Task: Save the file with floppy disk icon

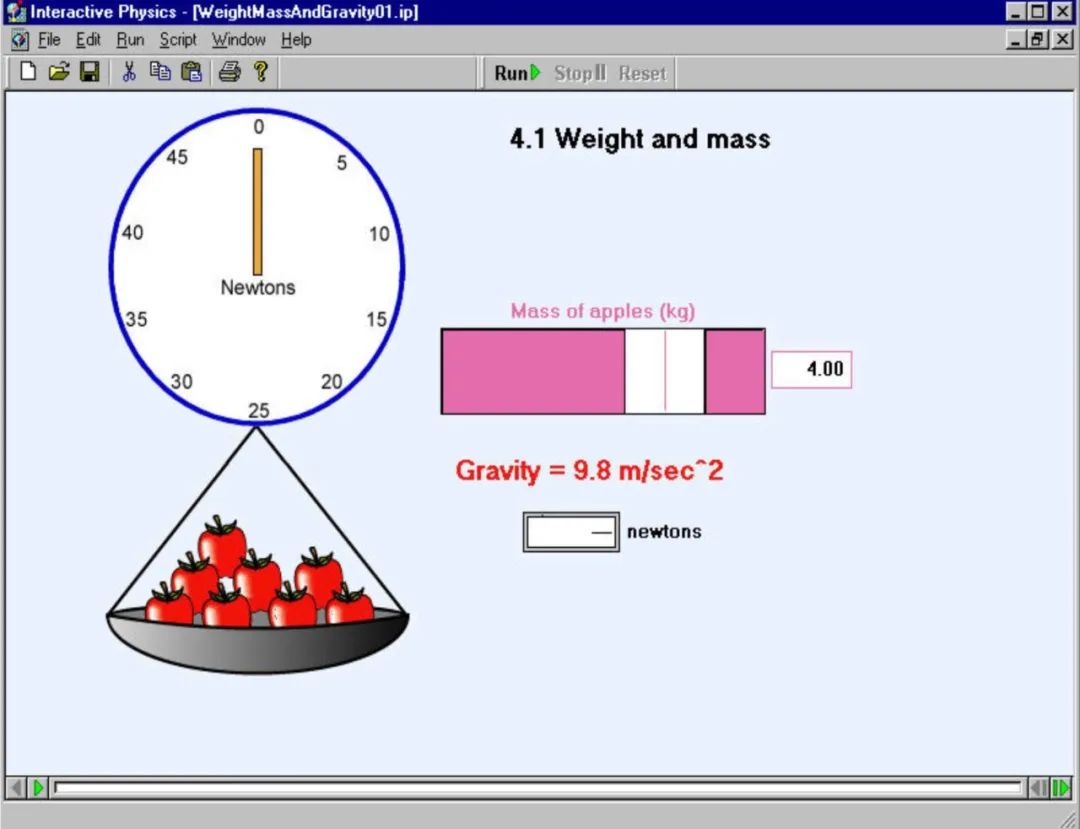Action: pos(90,72)
